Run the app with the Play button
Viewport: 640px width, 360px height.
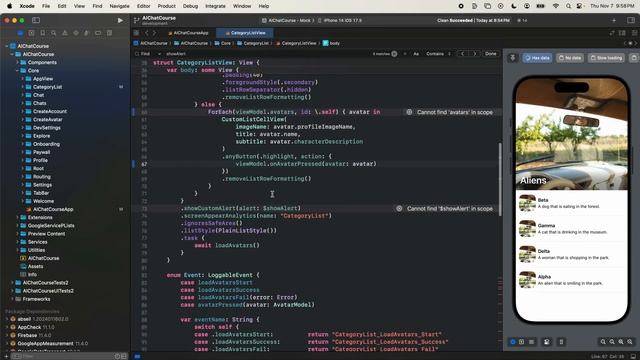[x=120, y=20]
